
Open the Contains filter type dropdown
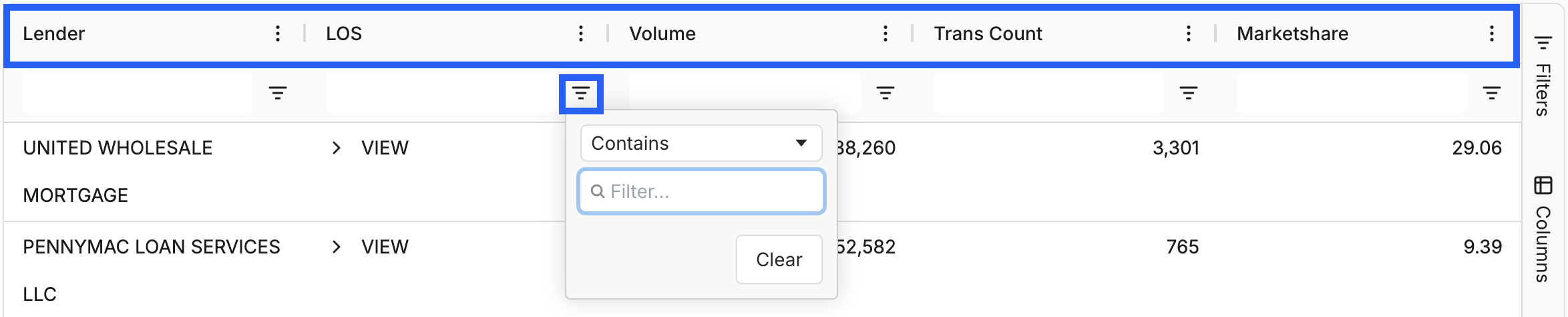pos(701,143)
